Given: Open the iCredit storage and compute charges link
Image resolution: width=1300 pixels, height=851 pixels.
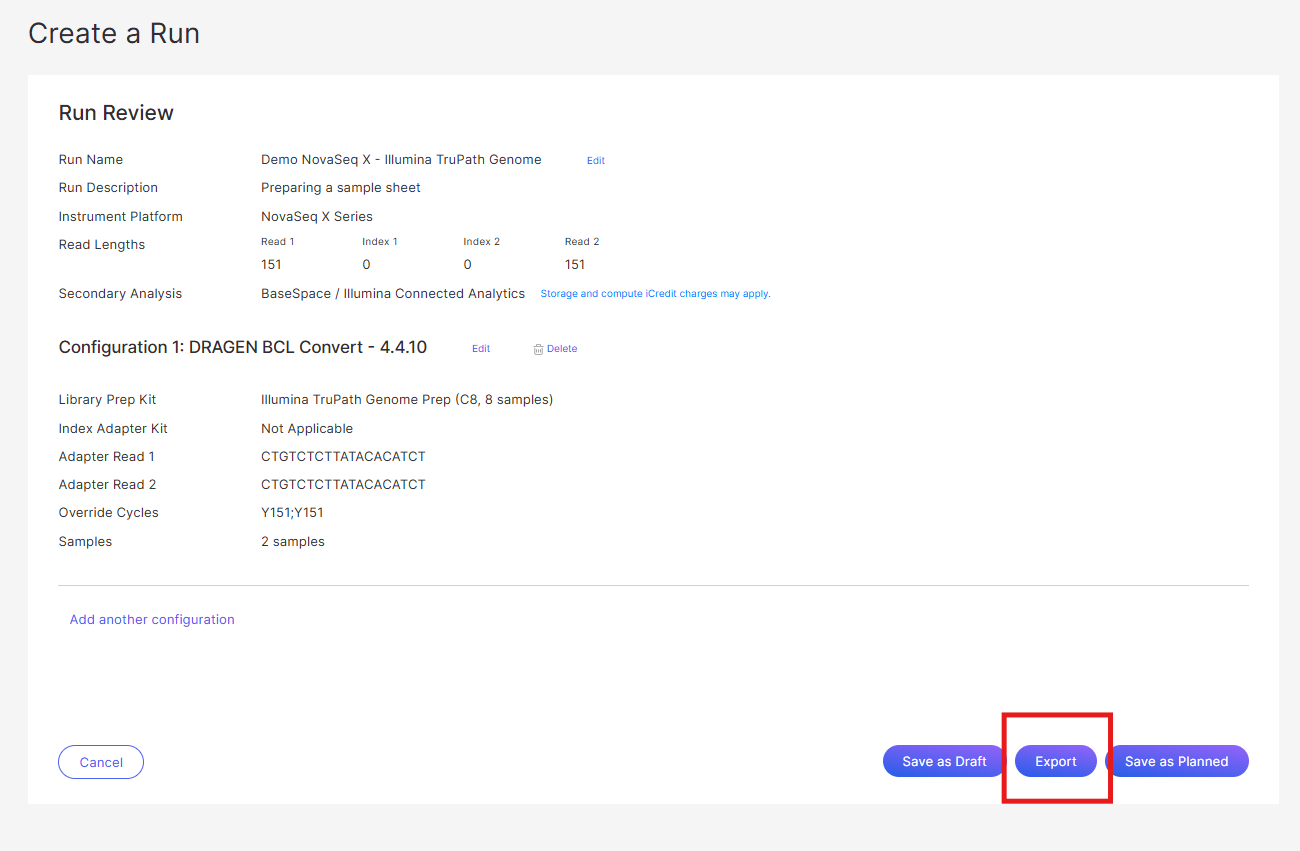Looking at the screenshot, I should 655,294.
